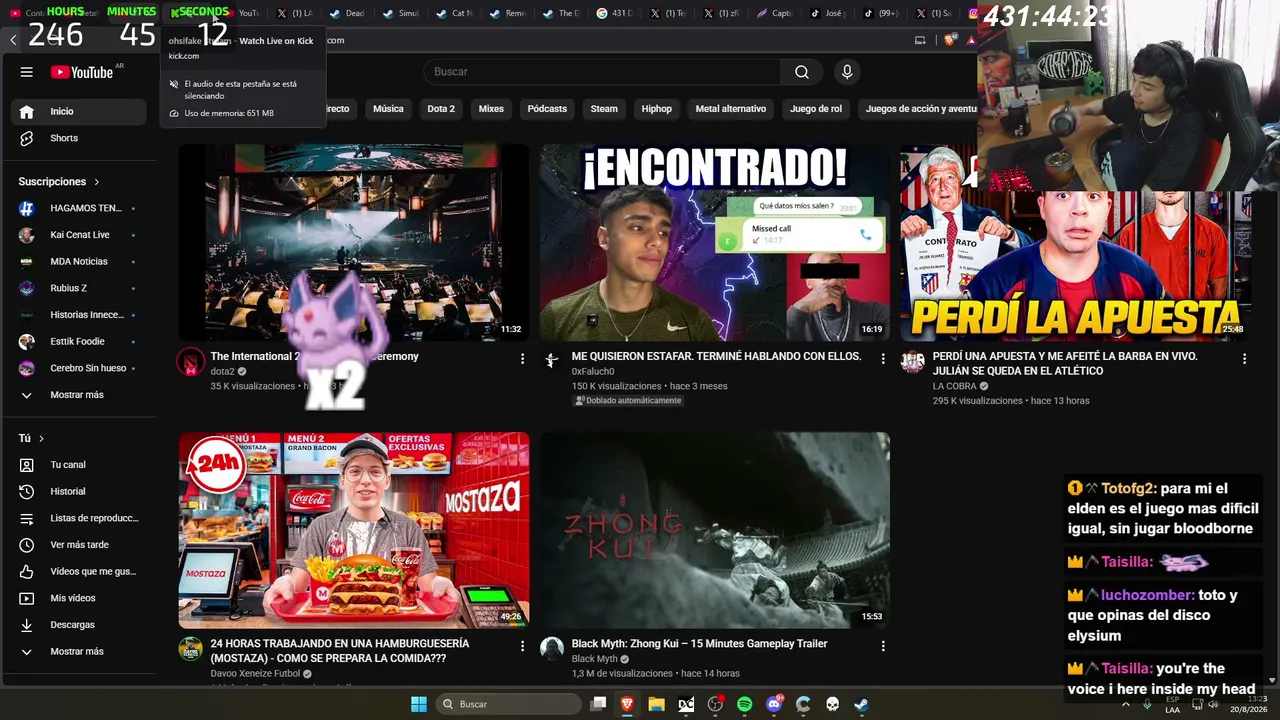The width and height of the screenshot is (1280, 720).
Task: Click the search magnifier button
Action: 802,72
